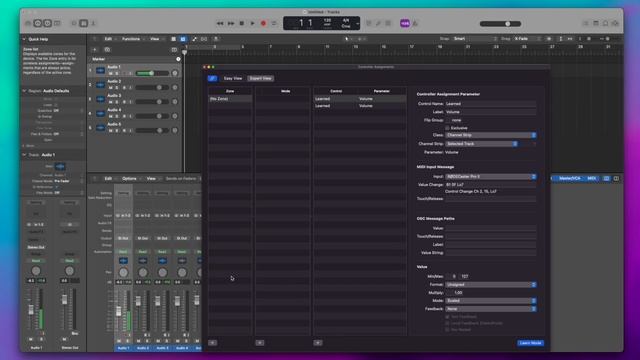This screenshot has width=640, height=360.
Task: Toggle the Quick Help button in control bar
Action: tap(47, 23)
